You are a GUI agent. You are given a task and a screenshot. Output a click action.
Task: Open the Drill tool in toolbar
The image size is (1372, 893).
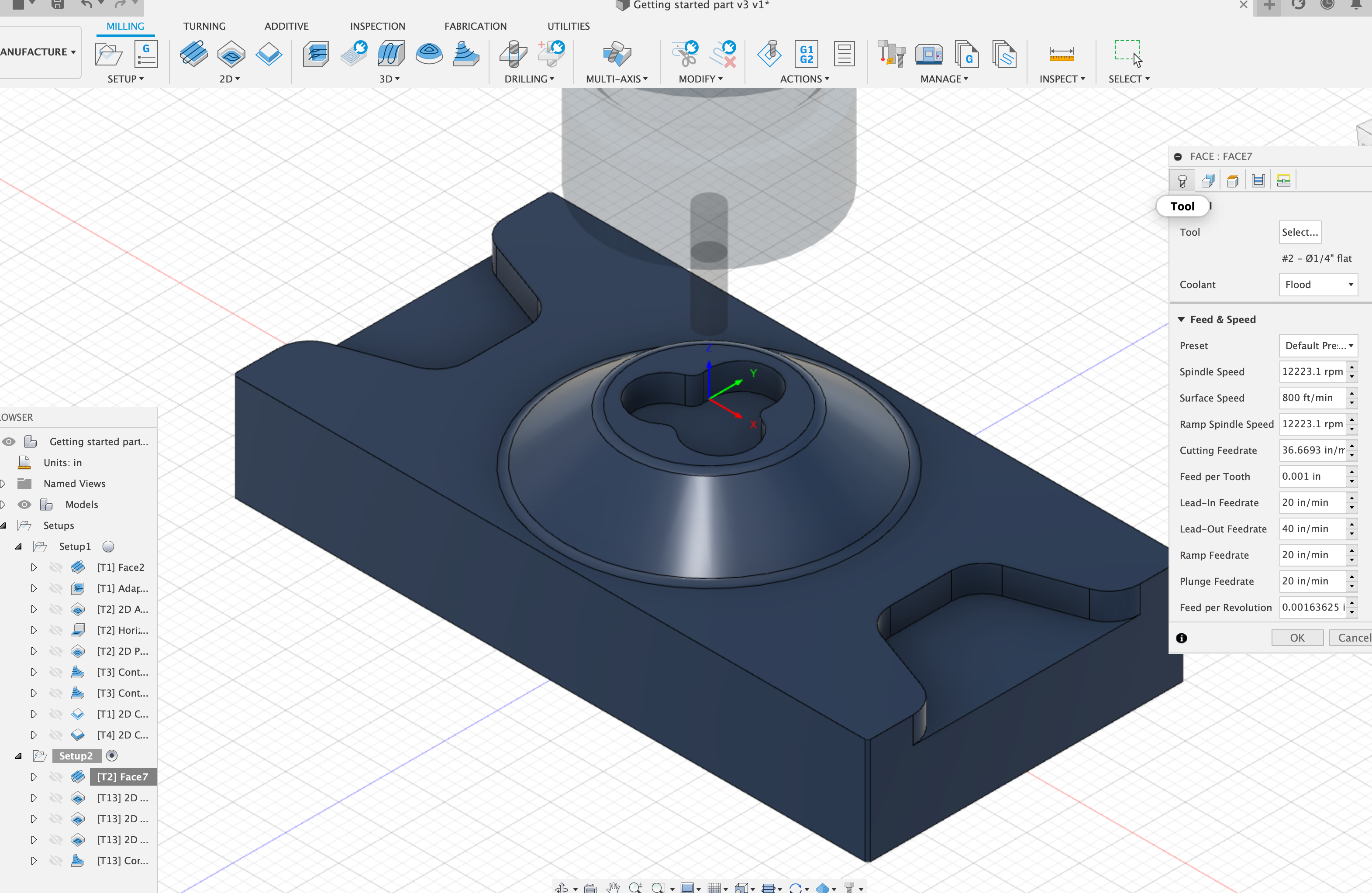pos(513,55)
